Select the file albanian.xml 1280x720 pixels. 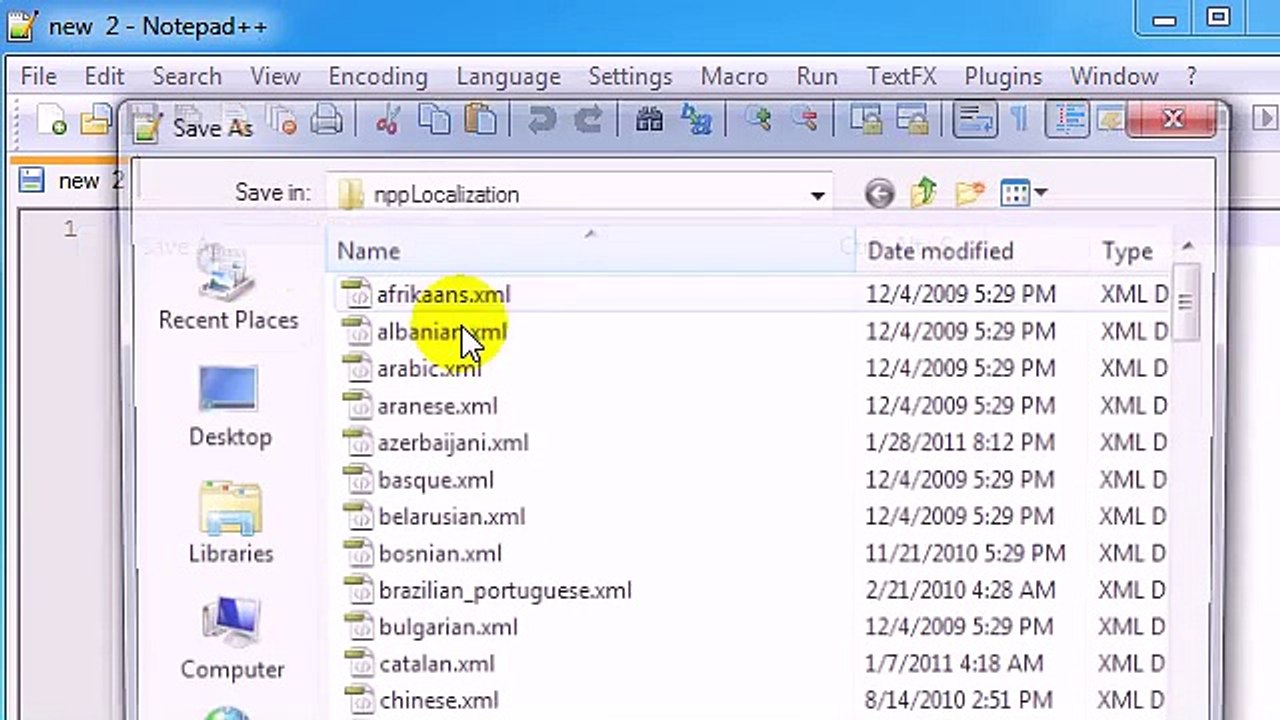pos(442,331)
